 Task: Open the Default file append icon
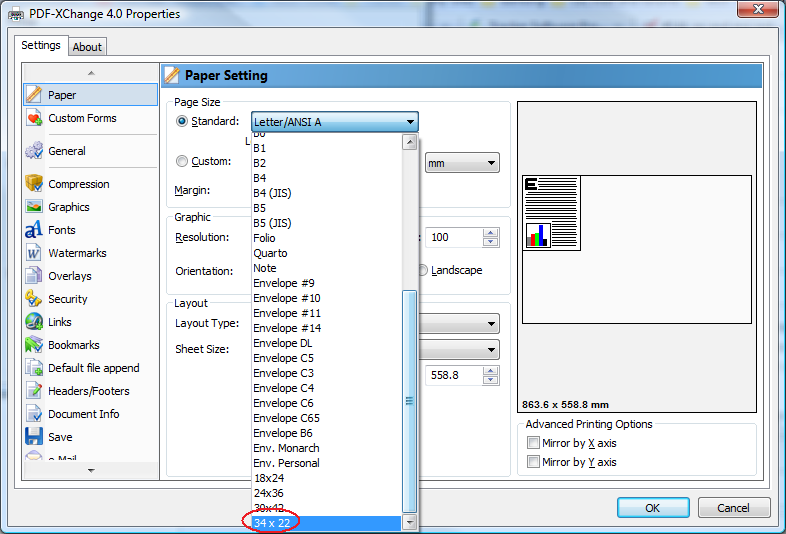coord(34,368)
